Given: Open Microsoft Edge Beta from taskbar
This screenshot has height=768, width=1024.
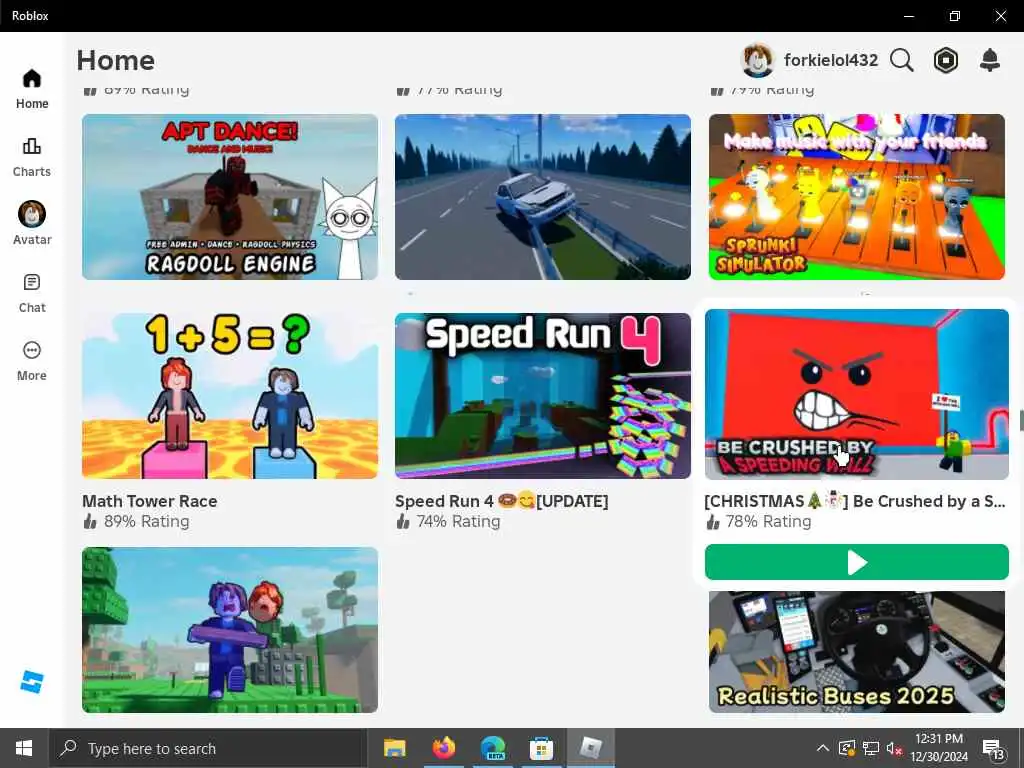Looking at the screenshot, I should tap(493, 748).
